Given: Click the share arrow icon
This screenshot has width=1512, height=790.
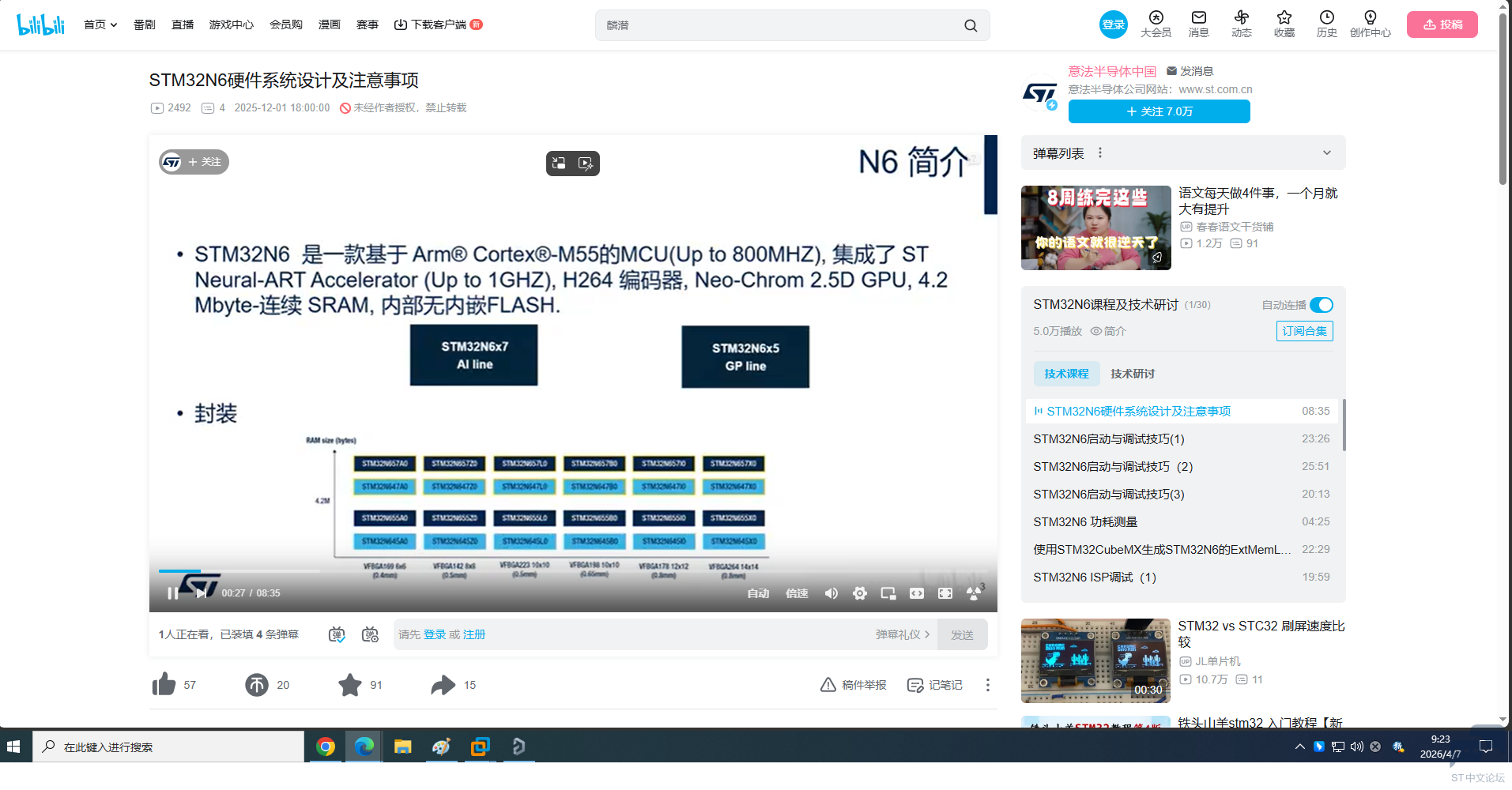Looking at the screenshot, I should coord(443,685).
